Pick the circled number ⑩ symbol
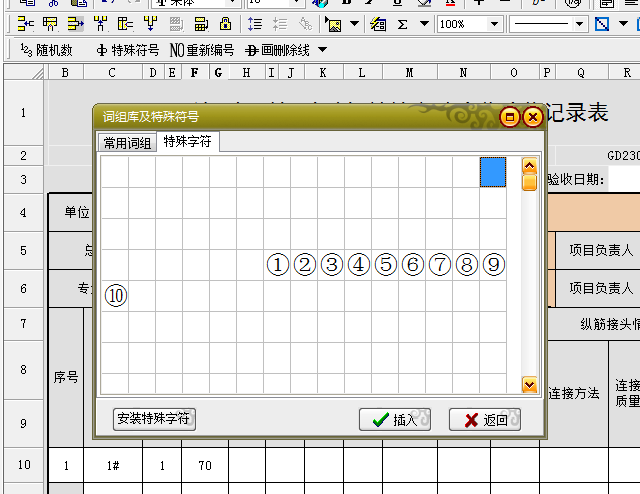The image size is (640, 494). pos(116,296)
